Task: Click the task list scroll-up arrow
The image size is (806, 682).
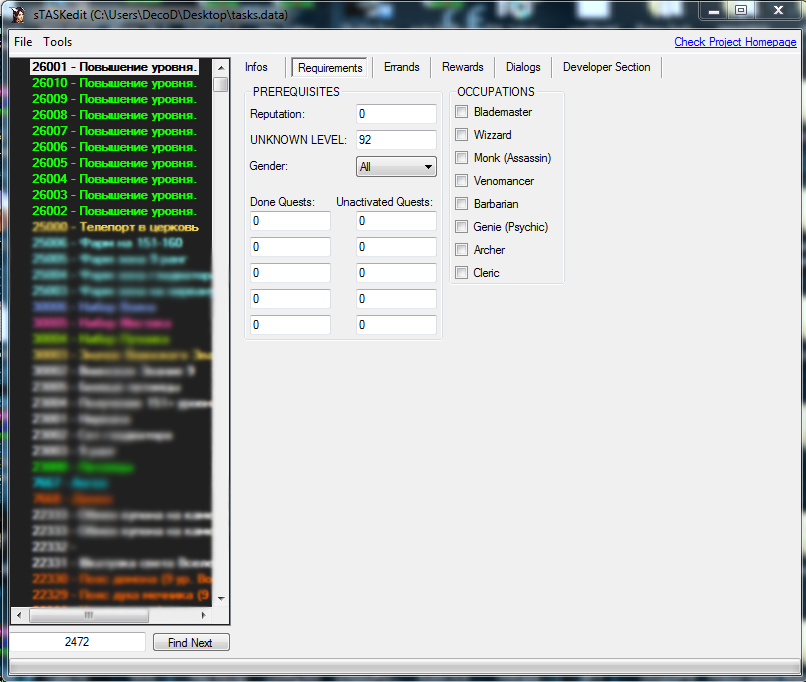Action: click(x=221, y=66)
